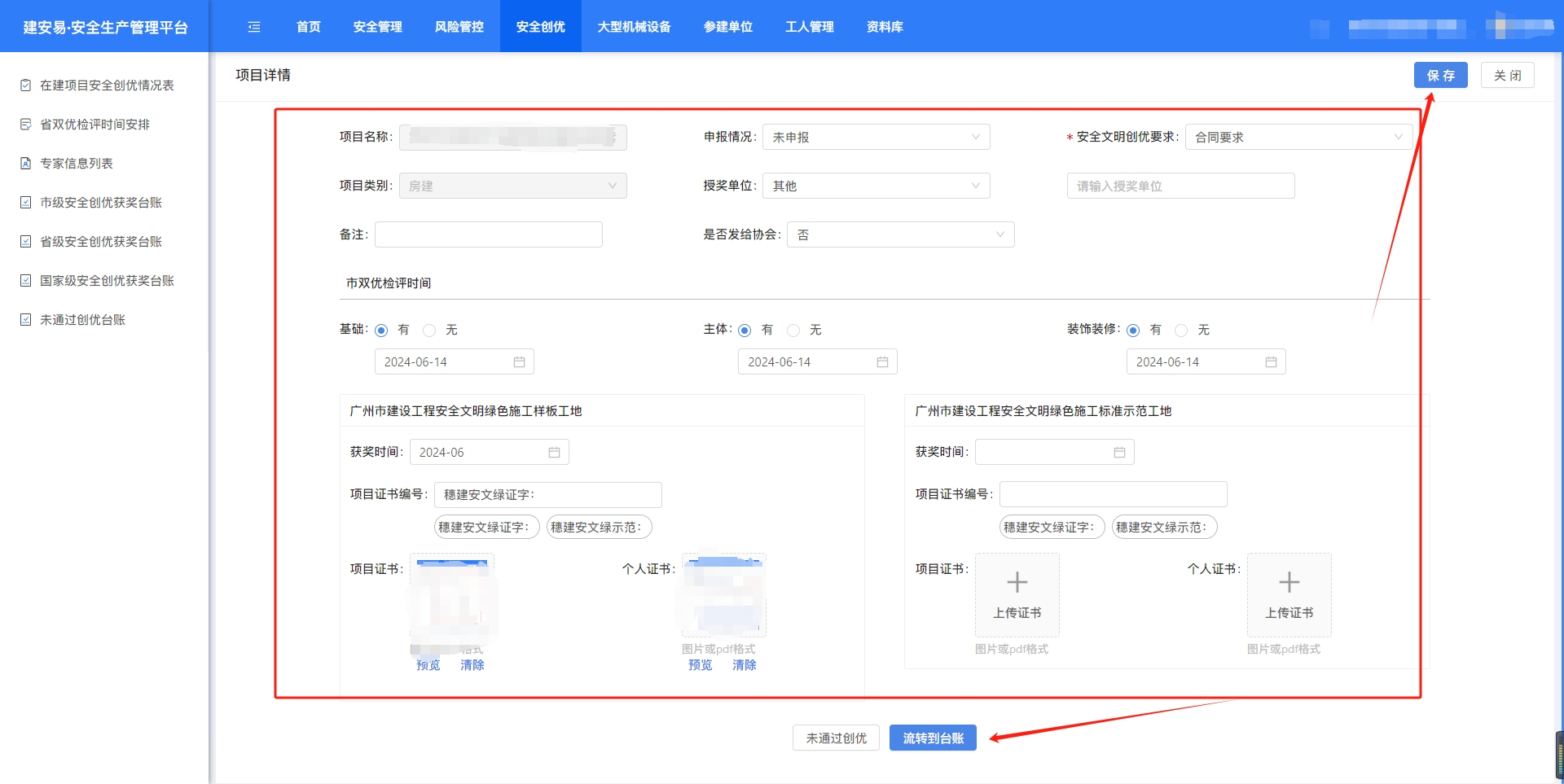Switch to the 风险管控 top menu tab

[459, 27]
